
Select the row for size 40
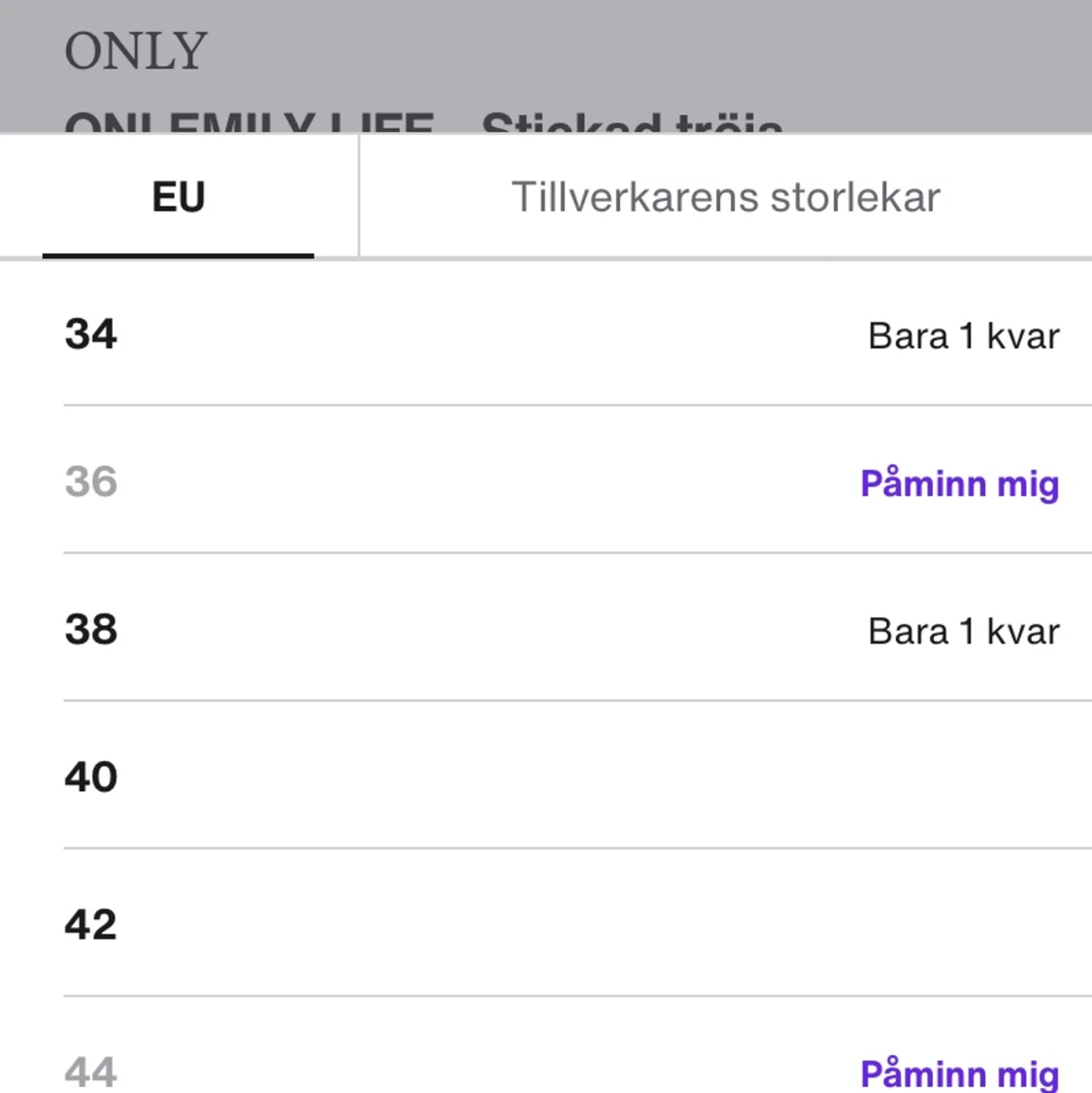point(544,777)
